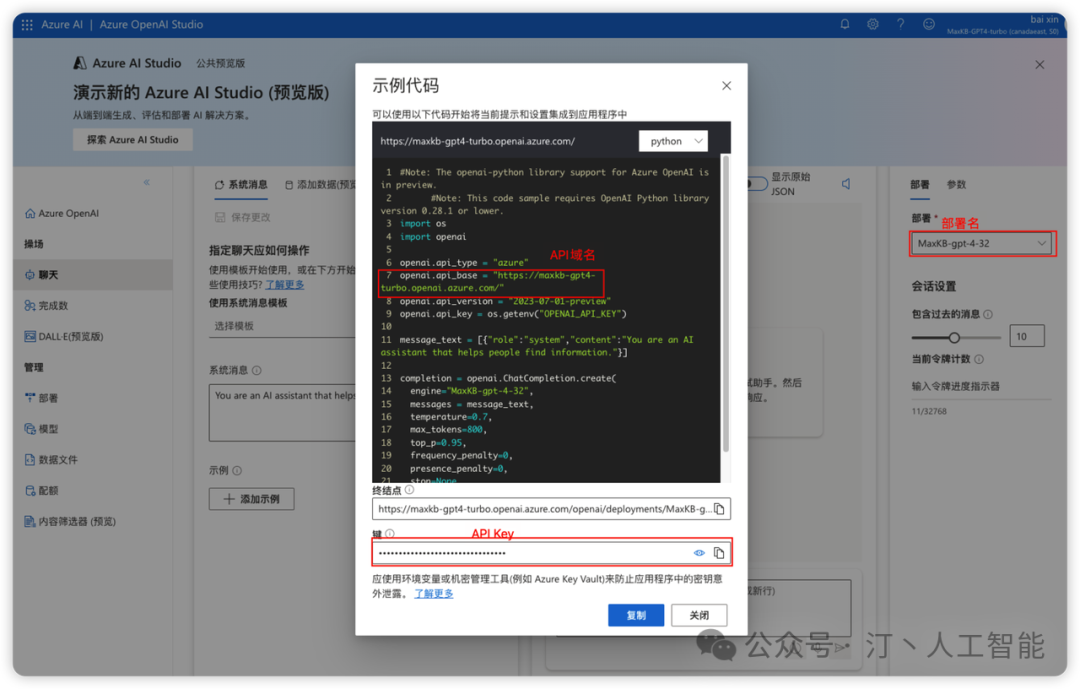Close the sample code dialog via X
The image size is (1080, 689).
pyautogui.click(x=726, y=85)
